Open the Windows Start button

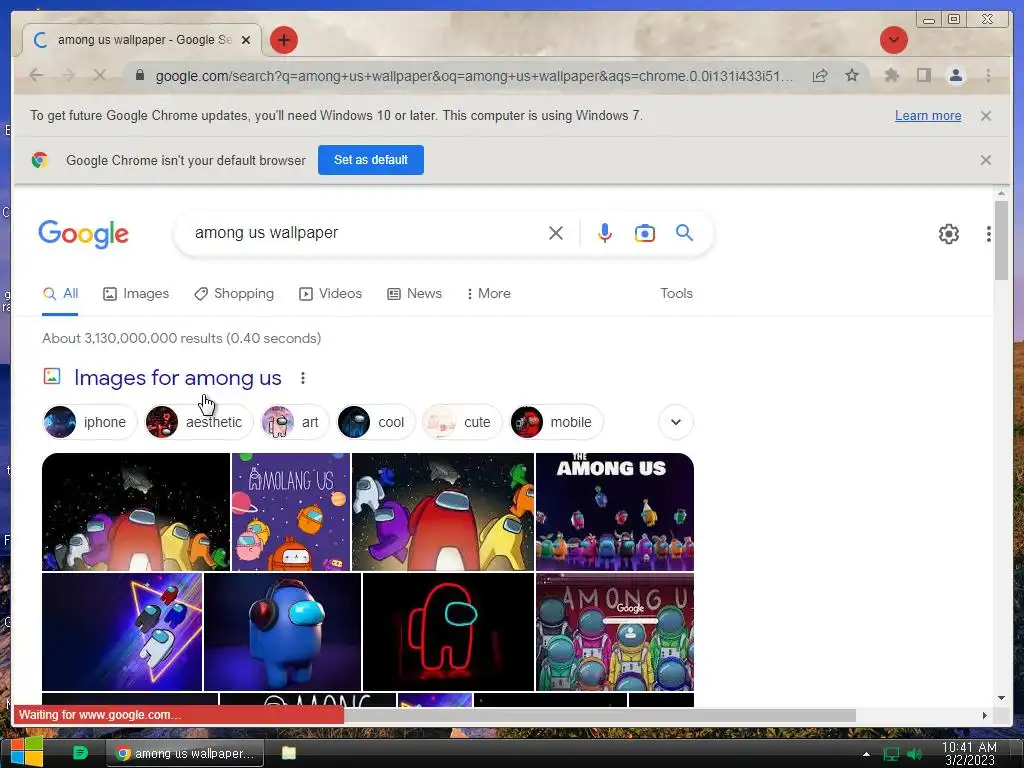coord(26,752)
